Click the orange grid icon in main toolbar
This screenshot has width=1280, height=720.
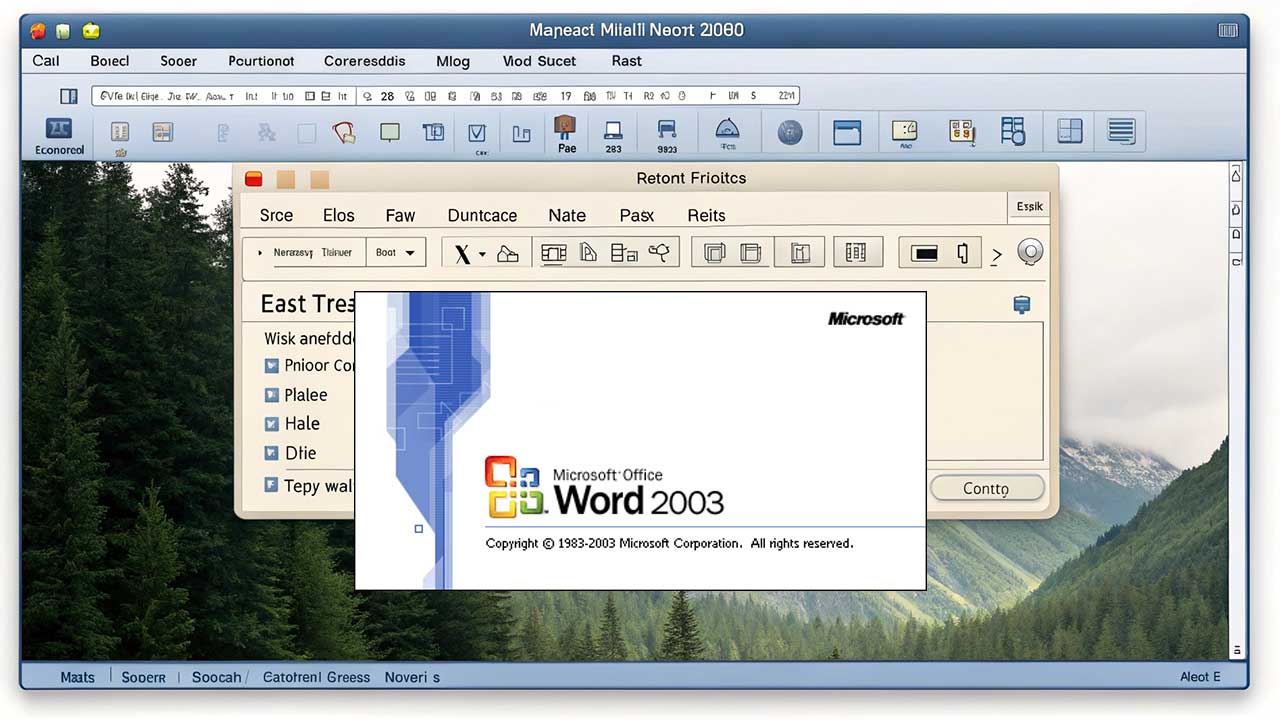point(962,130)
